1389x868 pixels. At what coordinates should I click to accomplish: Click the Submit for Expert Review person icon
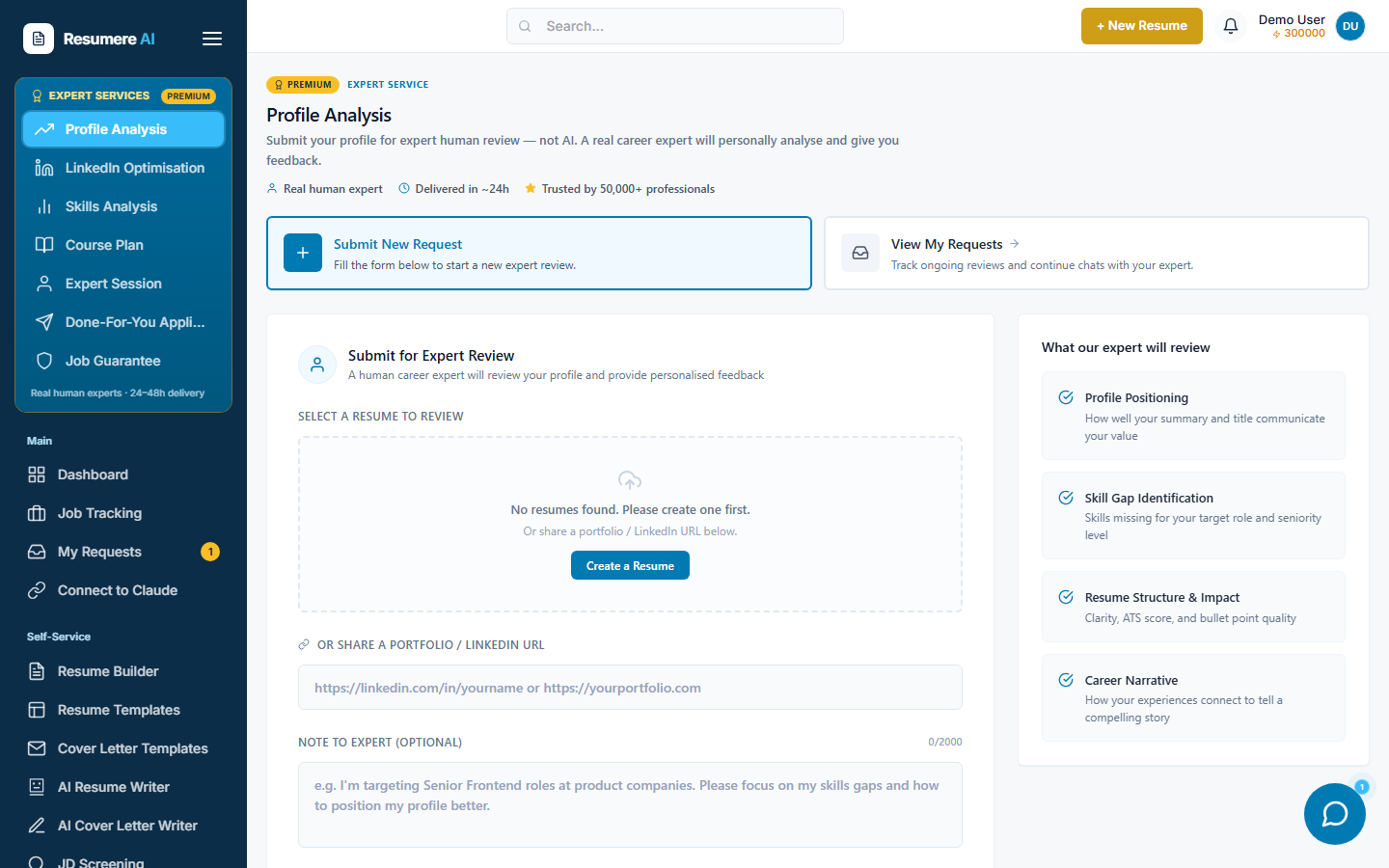click(317, 365)
